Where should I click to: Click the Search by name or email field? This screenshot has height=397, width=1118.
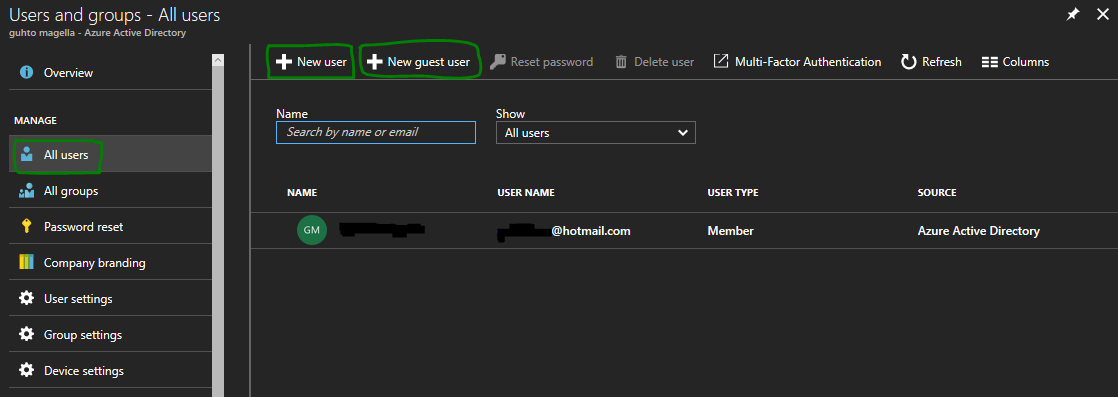tap(376, 133)
